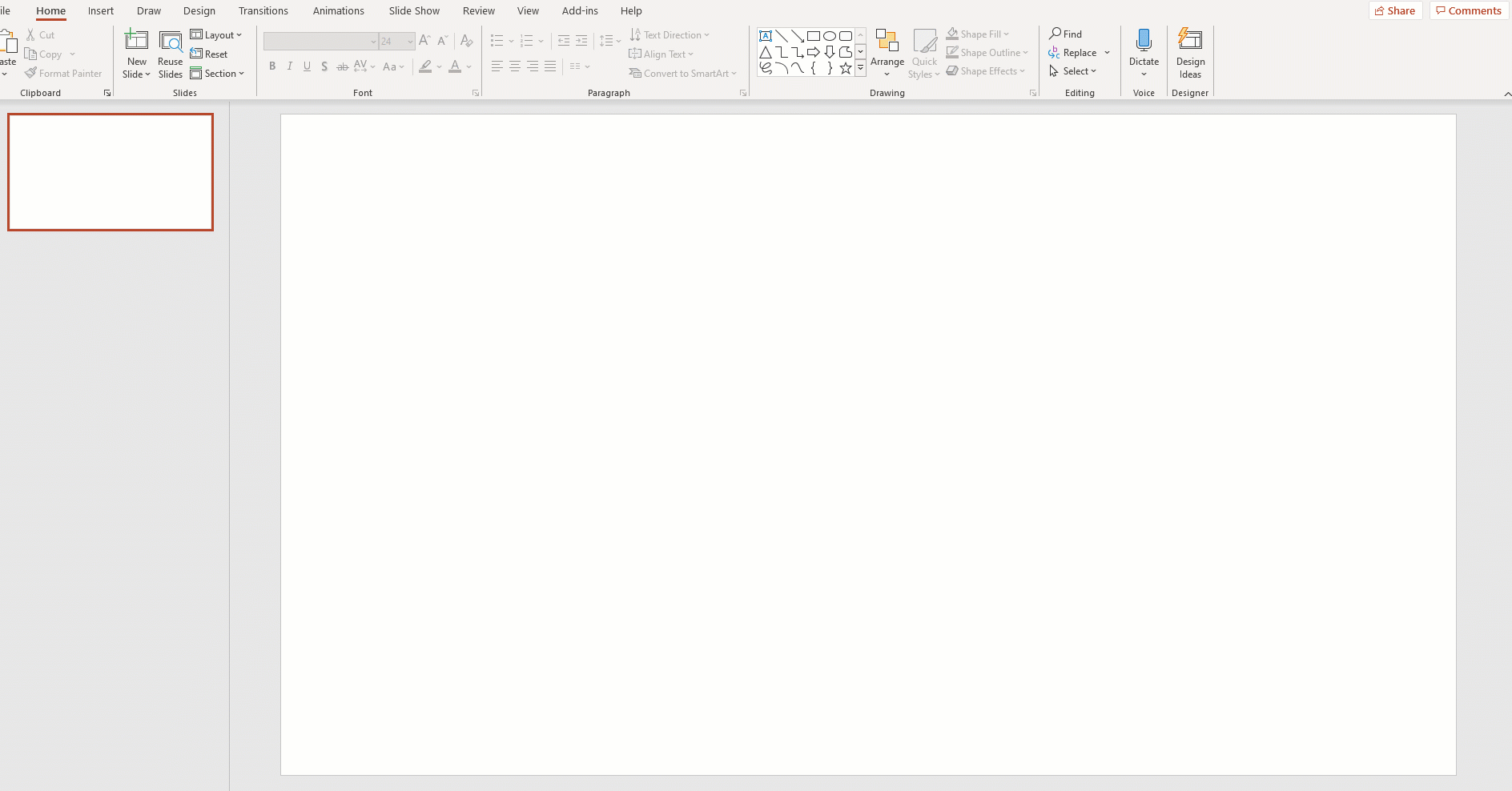
Task: Switch to the Insert tab
Action: click(101, 11)
